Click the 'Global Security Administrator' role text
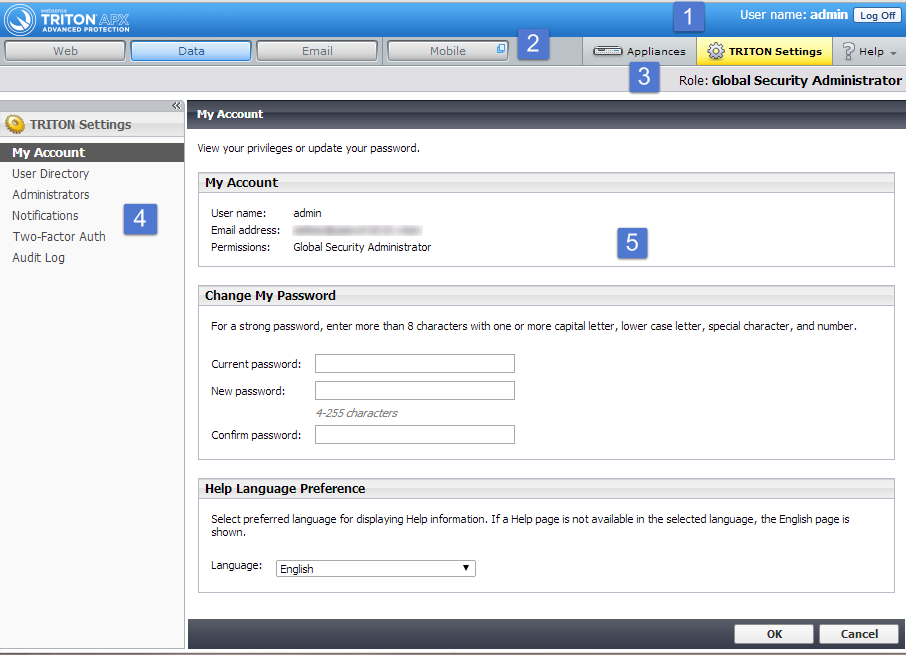Image resolution: width=906 pixels, height=655 pixels. [807, 80]
